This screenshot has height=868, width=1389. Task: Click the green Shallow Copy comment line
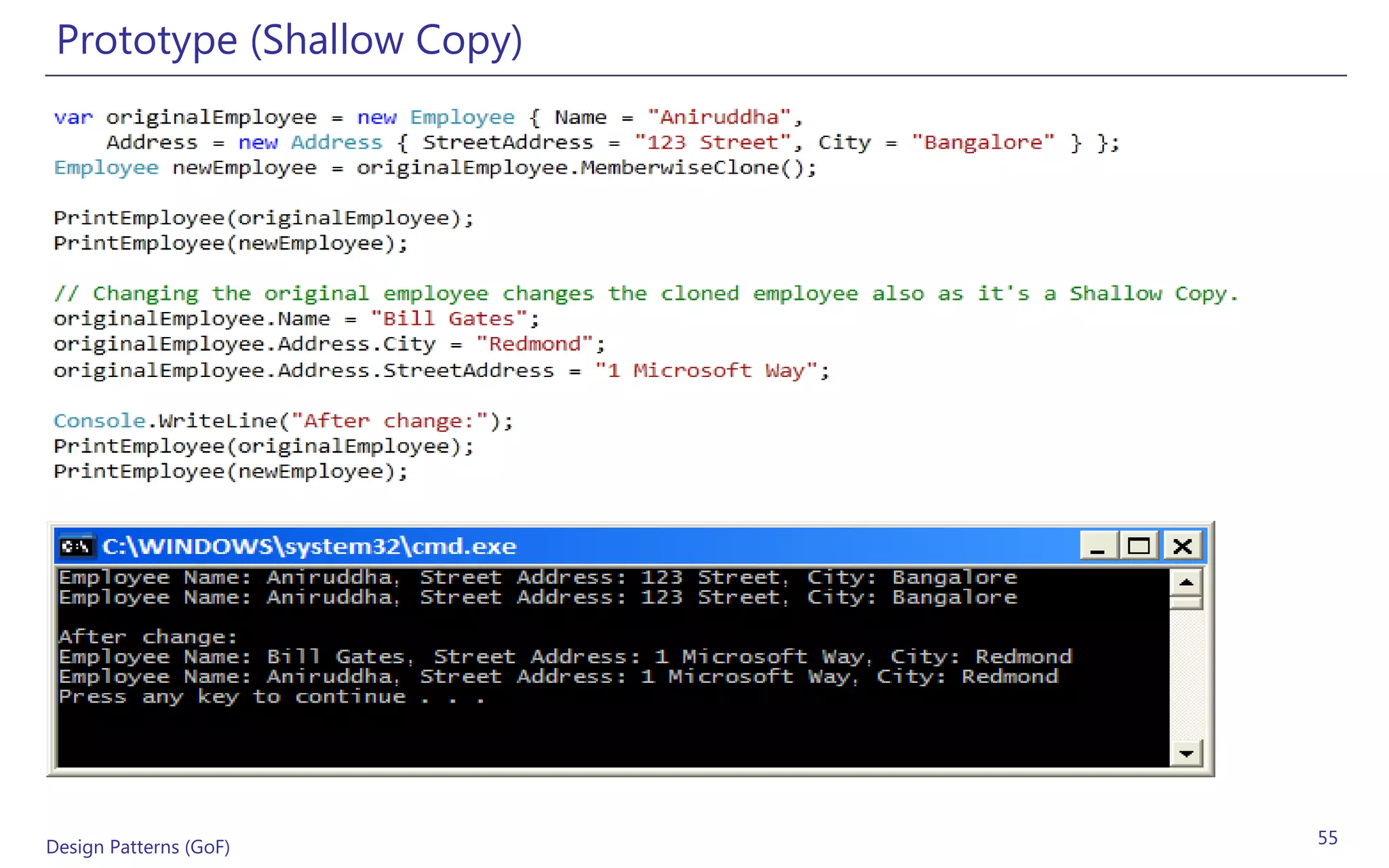coord(646,294)
